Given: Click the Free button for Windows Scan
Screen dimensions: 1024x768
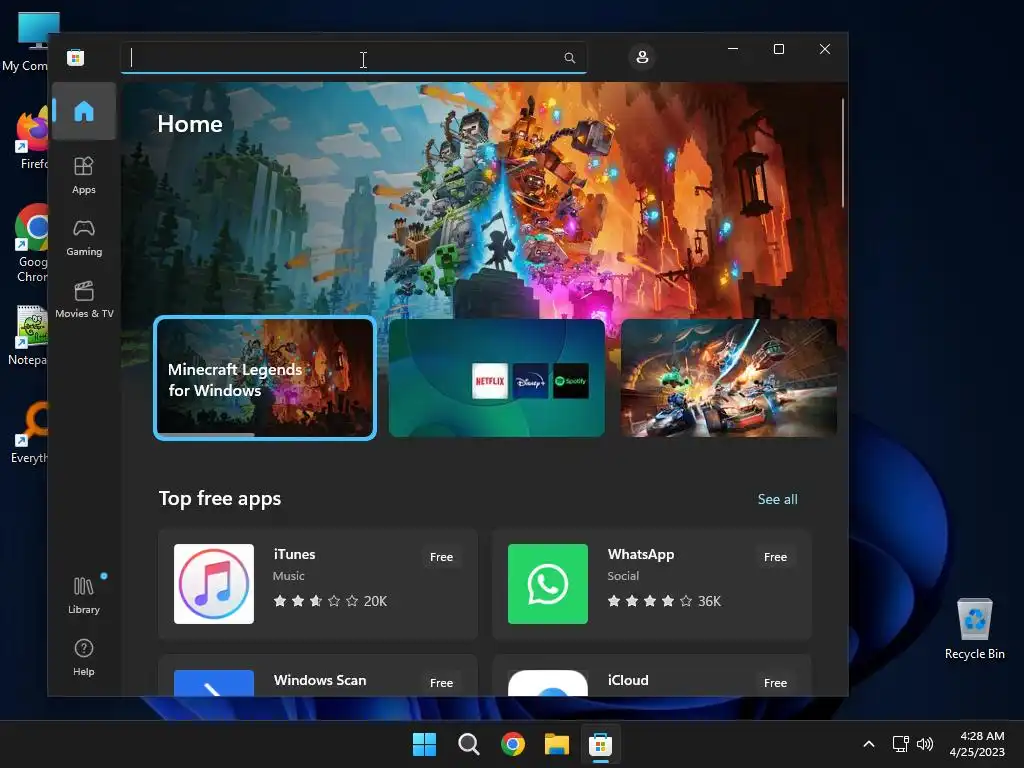Looking at the screenshot, I should point(441,682).
